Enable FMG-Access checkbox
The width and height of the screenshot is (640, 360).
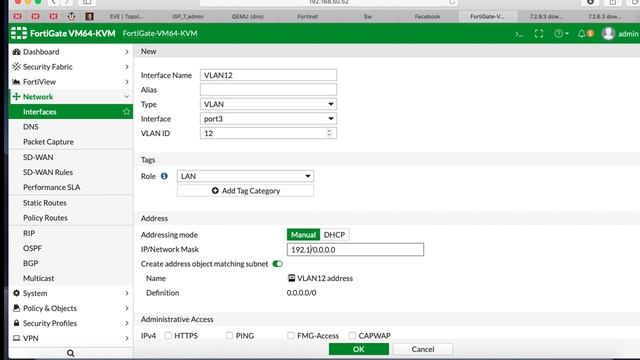(291, 336)
